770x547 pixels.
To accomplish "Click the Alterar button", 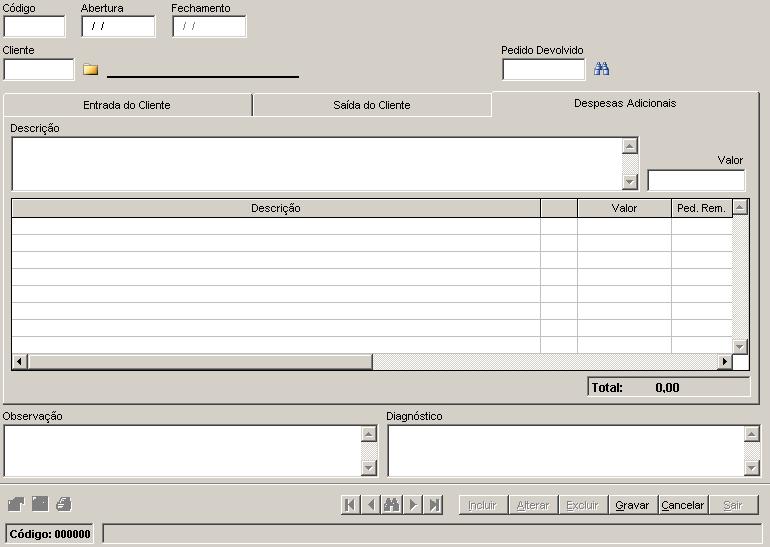I will 533,505.
